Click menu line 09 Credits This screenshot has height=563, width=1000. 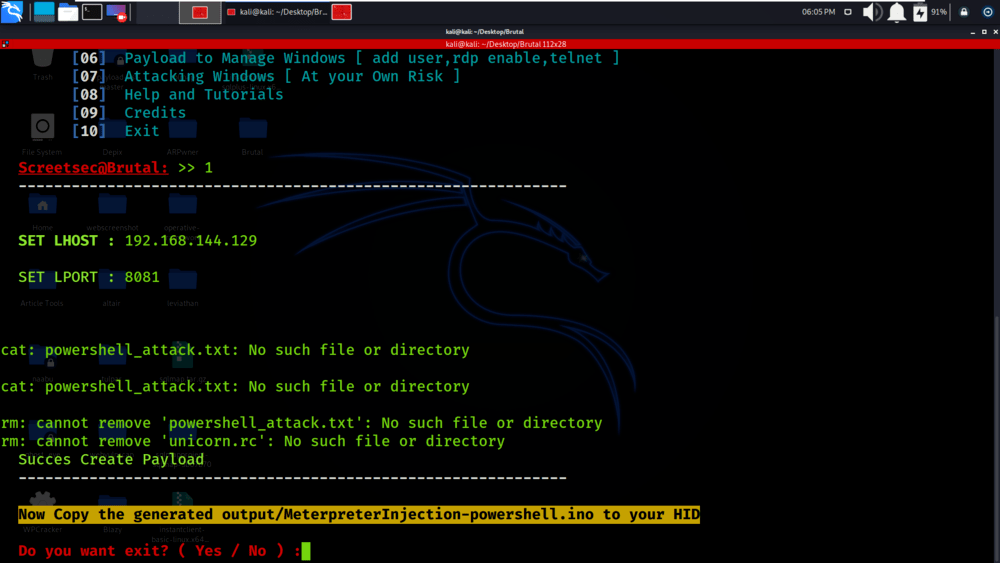[x=129, y=113]
